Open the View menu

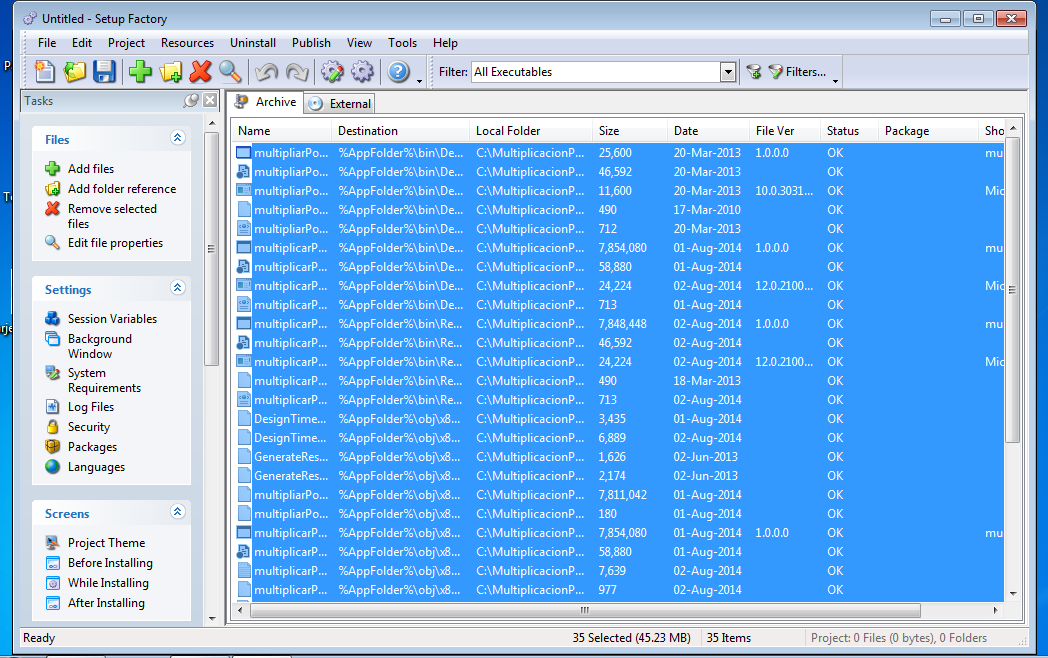[x=359, y=43]
